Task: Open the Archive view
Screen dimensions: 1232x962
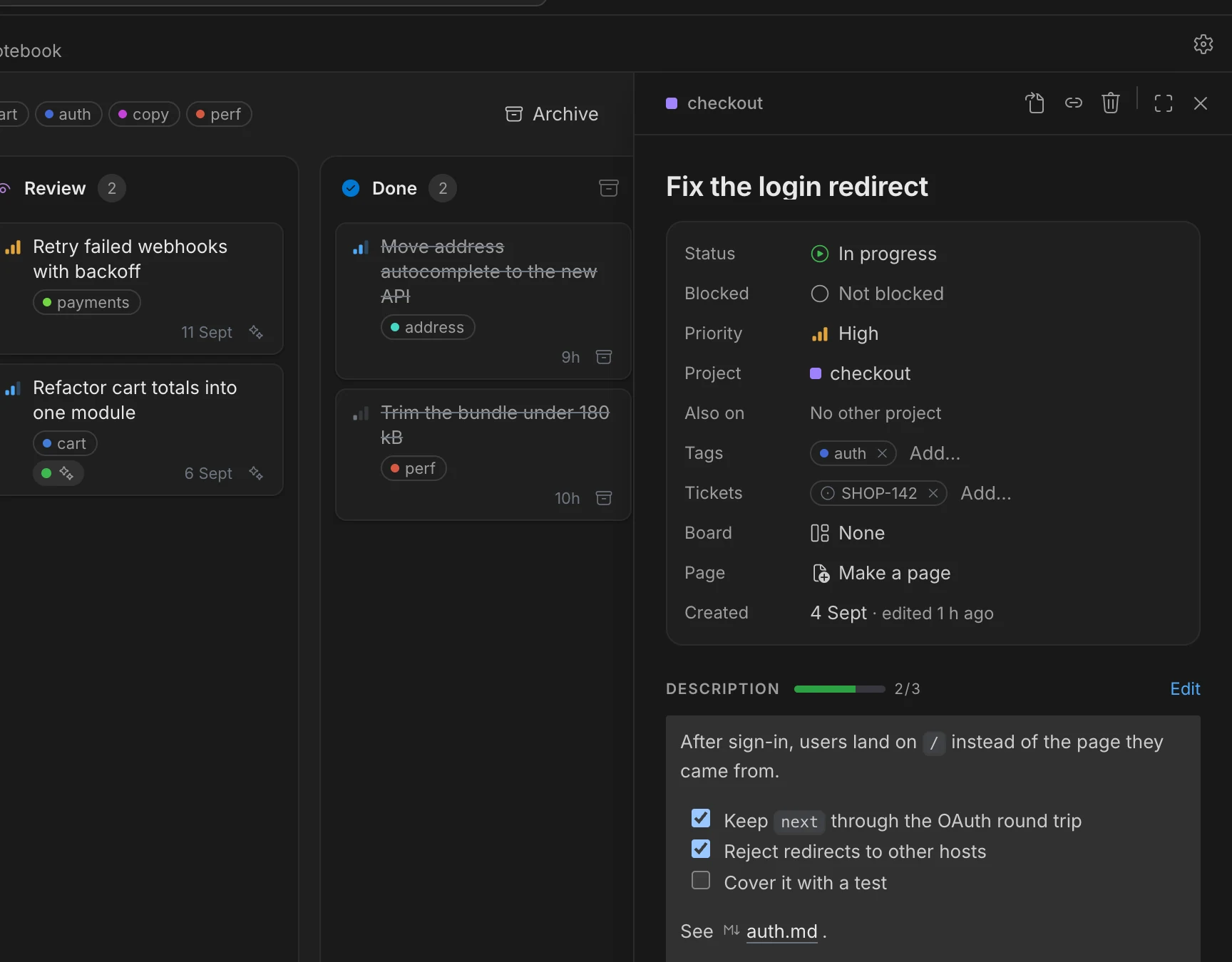Action: [552, 114]
